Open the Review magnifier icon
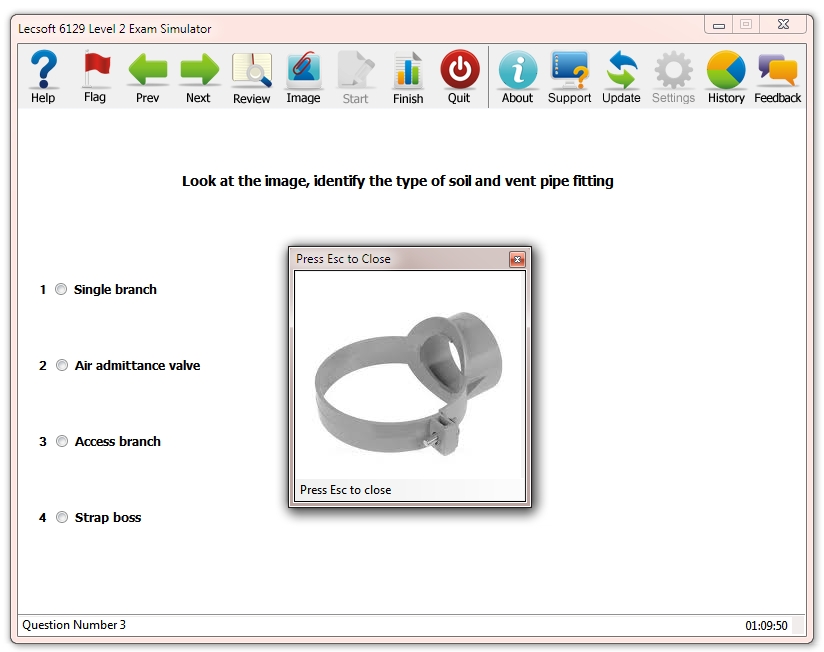 [x=251, y=77]
